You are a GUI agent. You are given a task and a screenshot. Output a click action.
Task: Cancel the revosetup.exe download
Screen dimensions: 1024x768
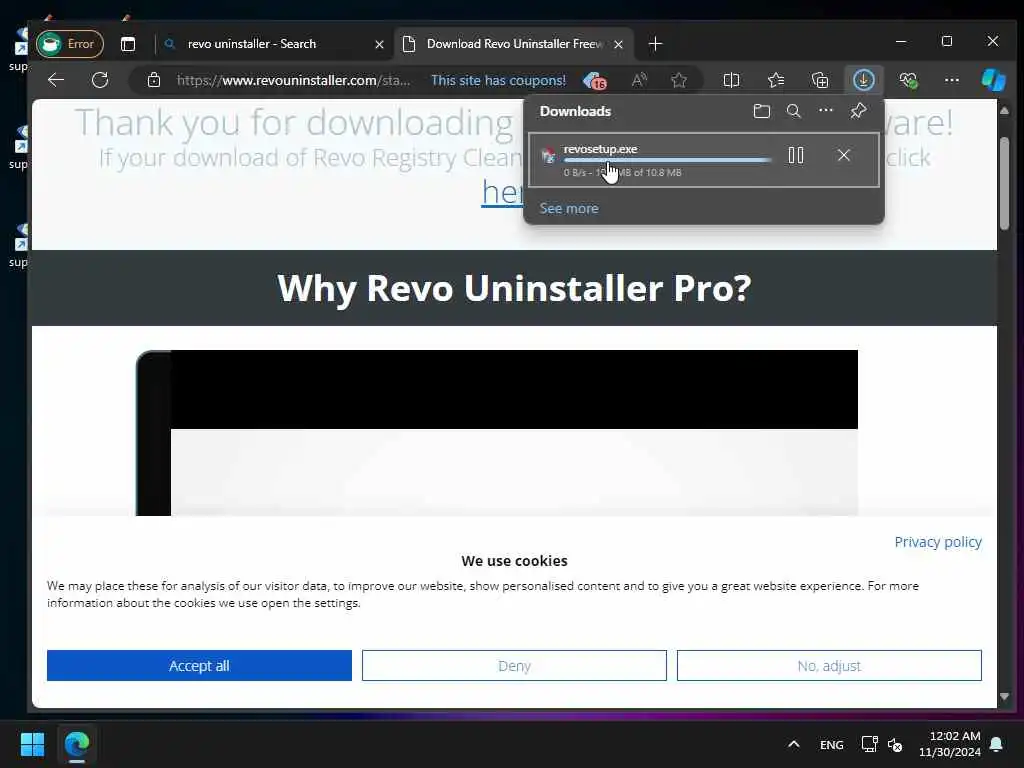click(844, 155)
